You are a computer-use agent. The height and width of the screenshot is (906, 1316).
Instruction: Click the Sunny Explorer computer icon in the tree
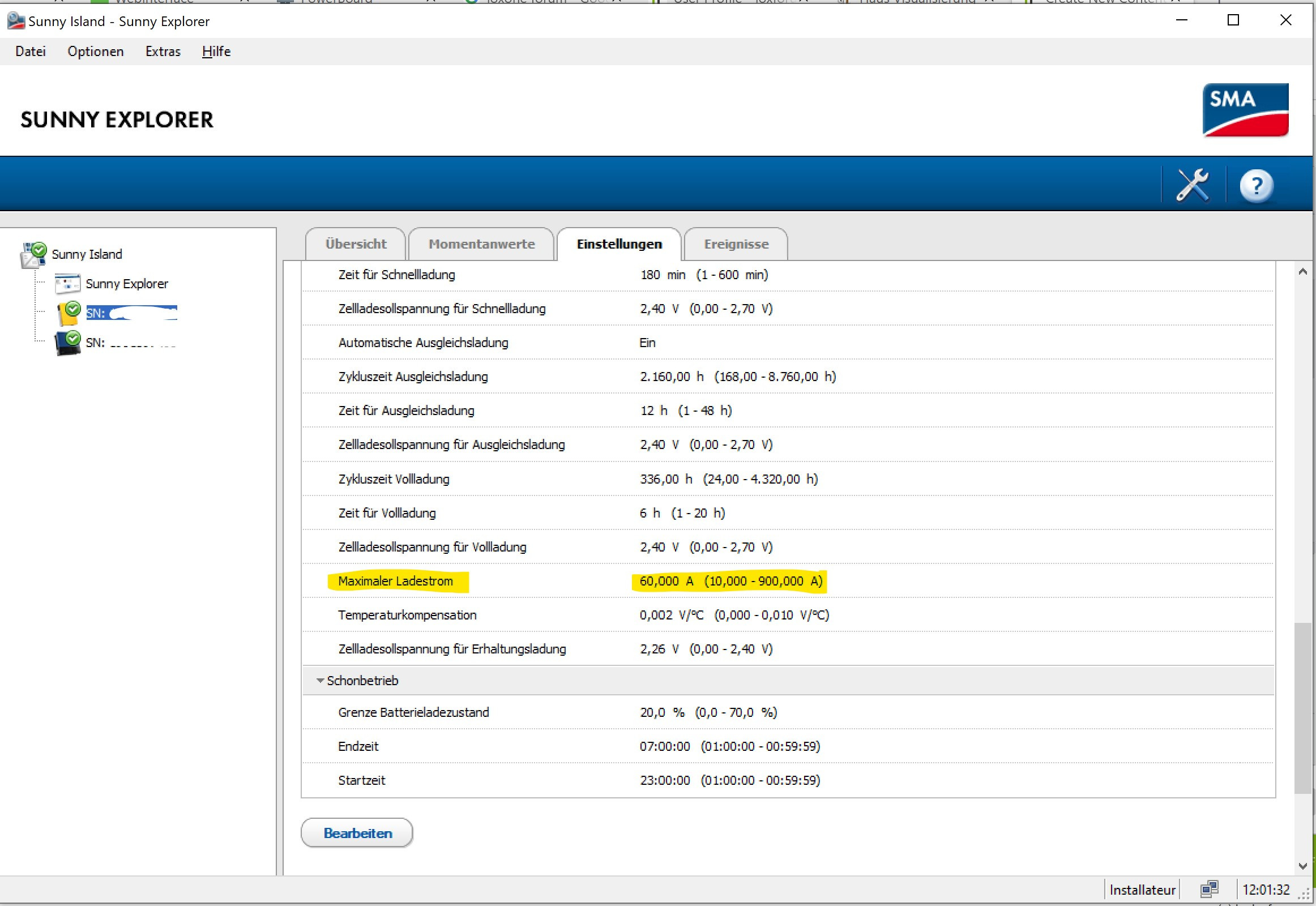click(67, 284)
